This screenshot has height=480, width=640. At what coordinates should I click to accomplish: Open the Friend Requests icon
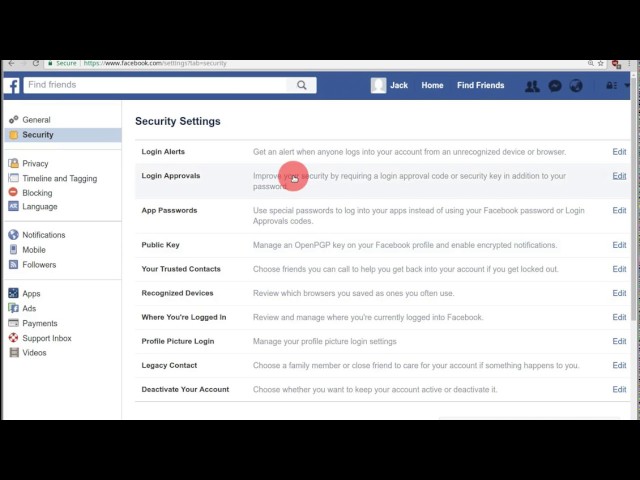pyautogui.click(x=532, y=86)
